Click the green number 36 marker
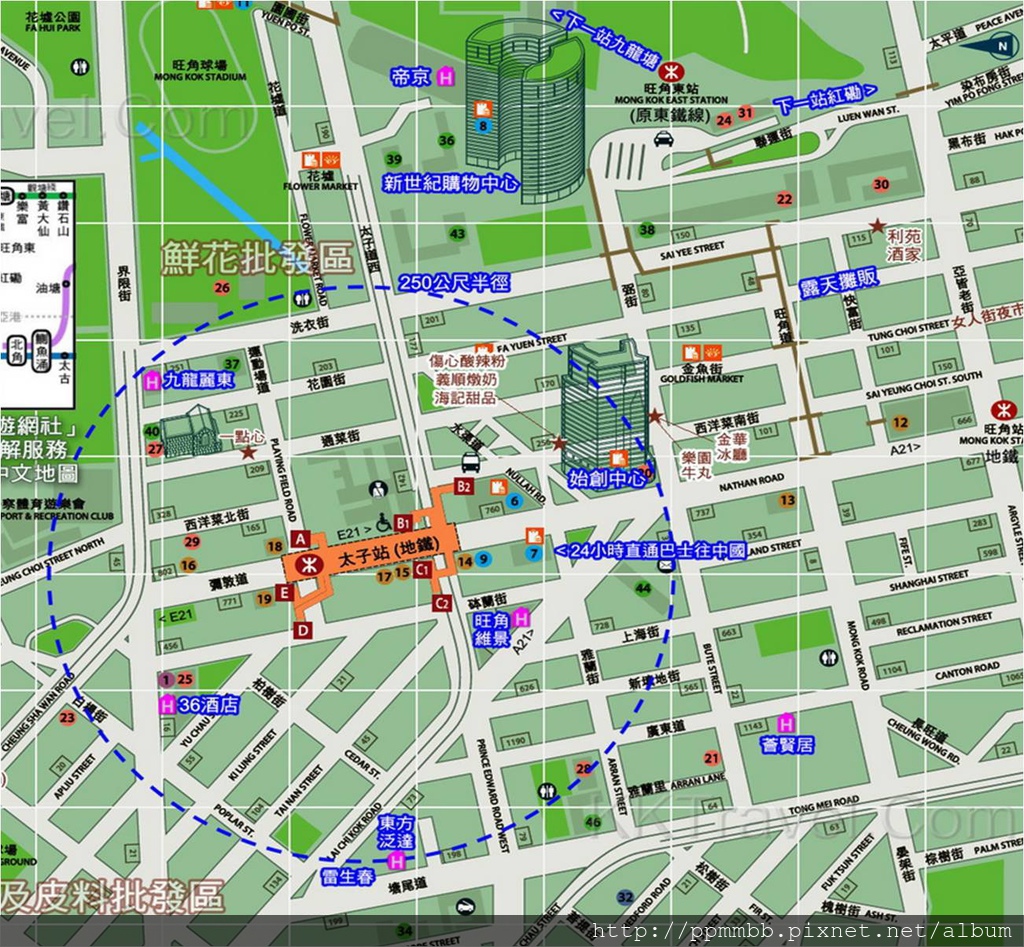 pyautogui.click(x=447, y=140)
